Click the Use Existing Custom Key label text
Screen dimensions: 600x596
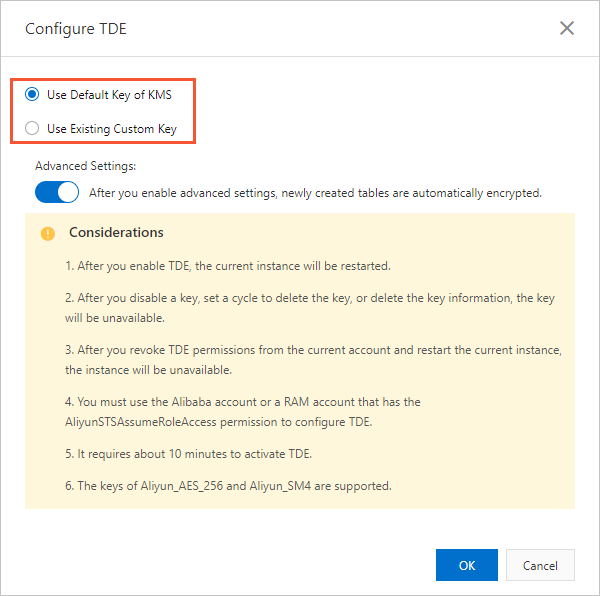(x=112, y=129)
